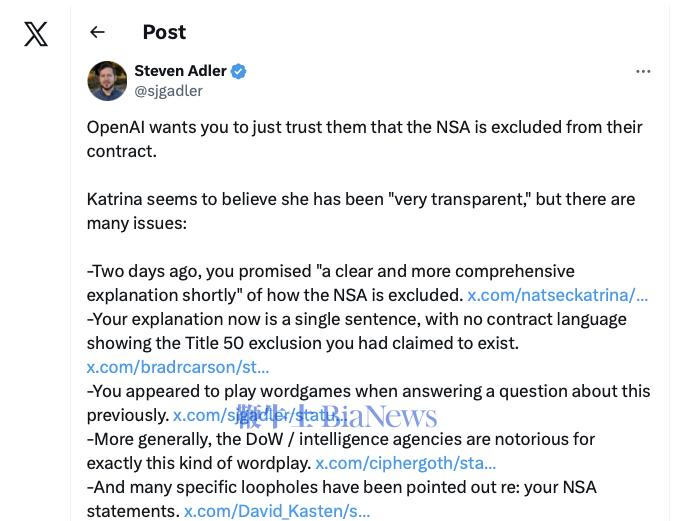Click the Post page heading
The image size is (673, 521).
164,32
